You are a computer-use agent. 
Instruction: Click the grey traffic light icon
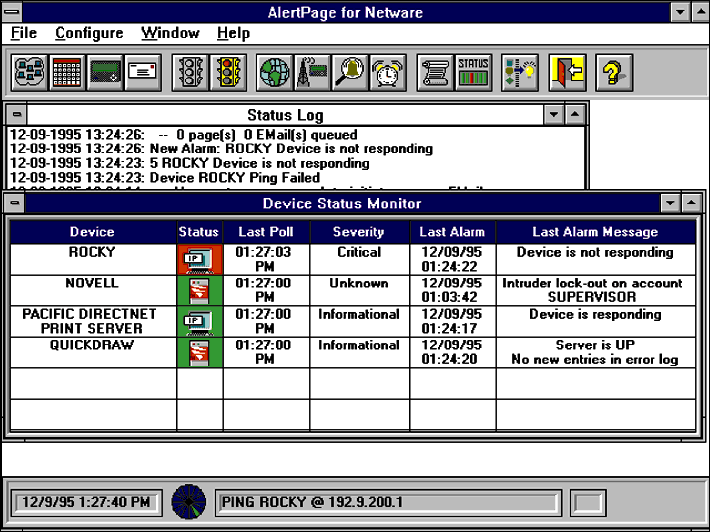[x=190, y=72]
